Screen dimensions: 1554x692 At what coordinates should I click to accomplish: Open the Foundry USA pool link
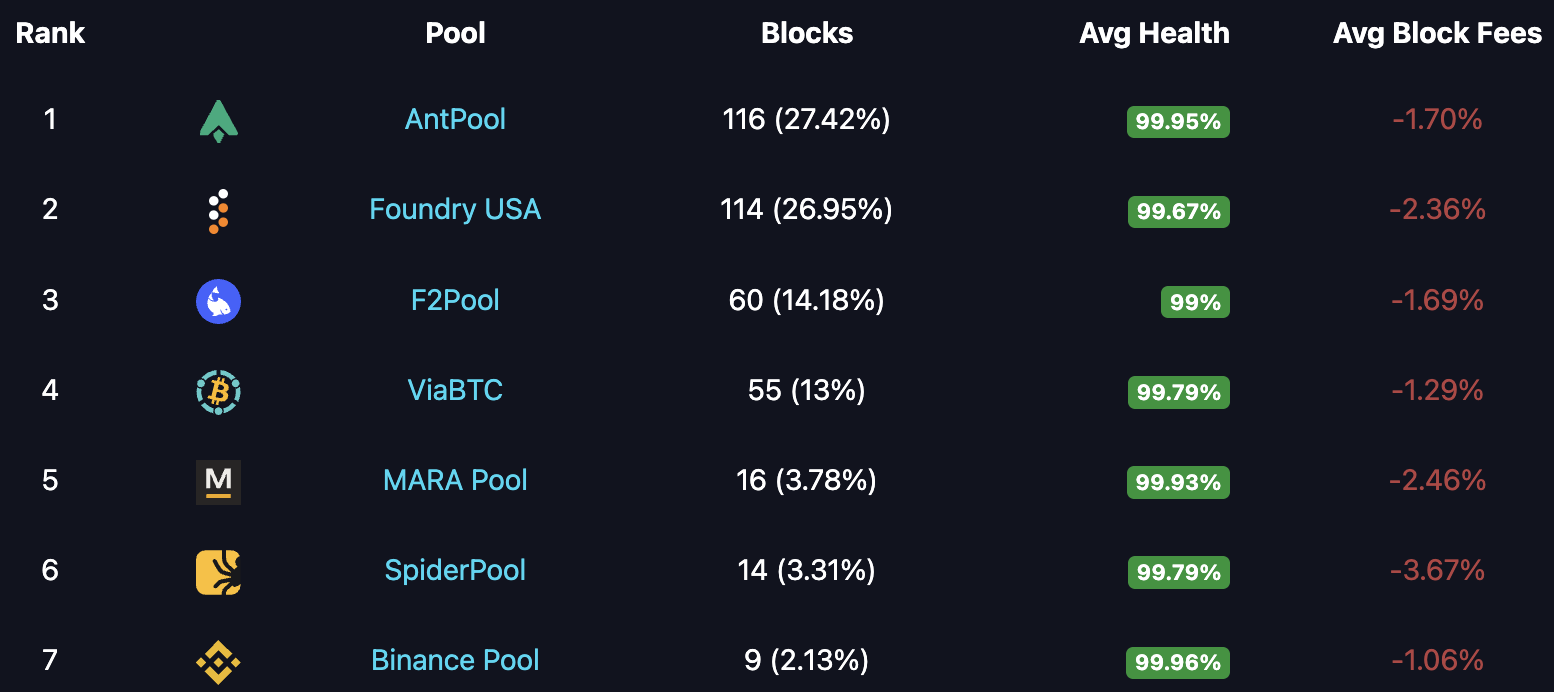tap(455, 210)
